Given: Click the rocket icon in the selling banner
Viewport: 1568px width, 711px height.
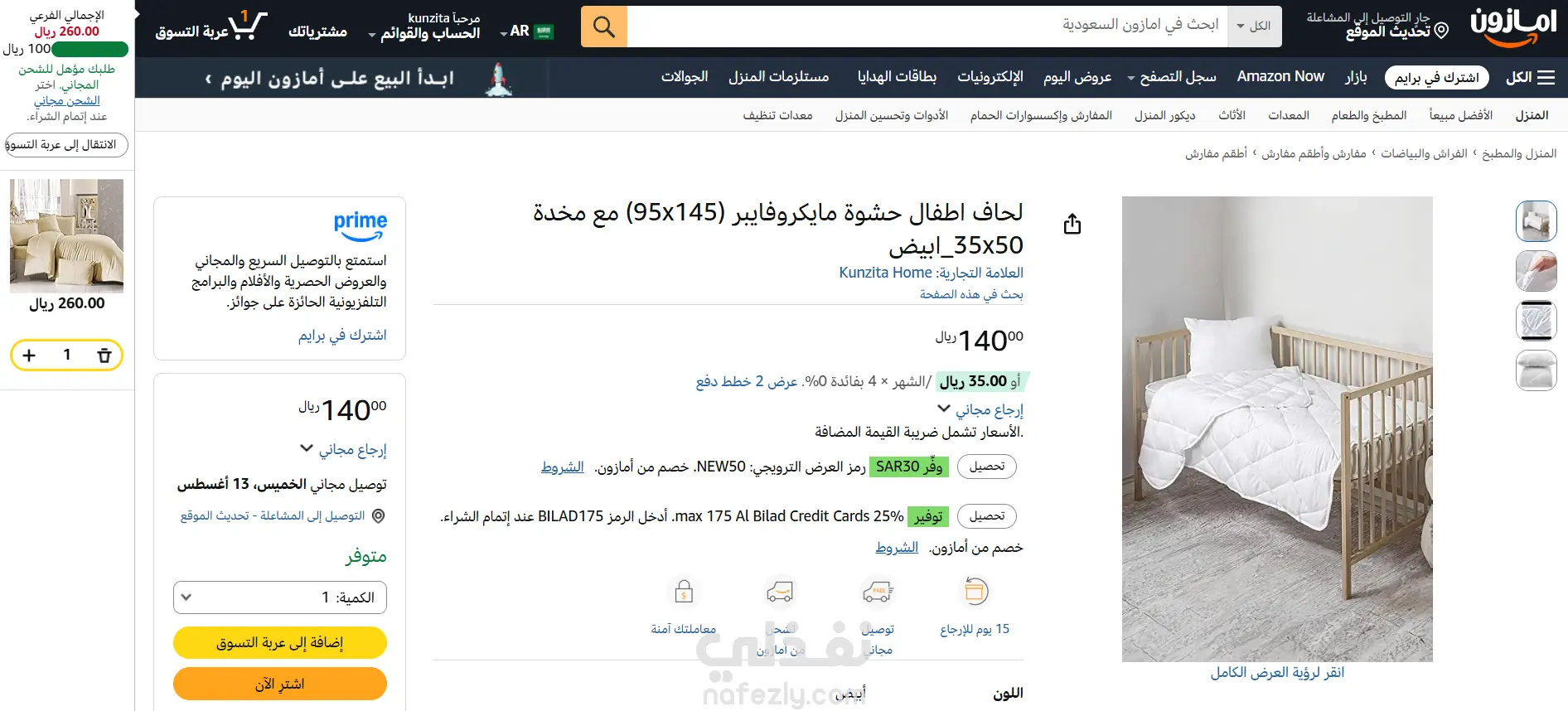Looking at the screenshot, I should [x=498, y=79].
